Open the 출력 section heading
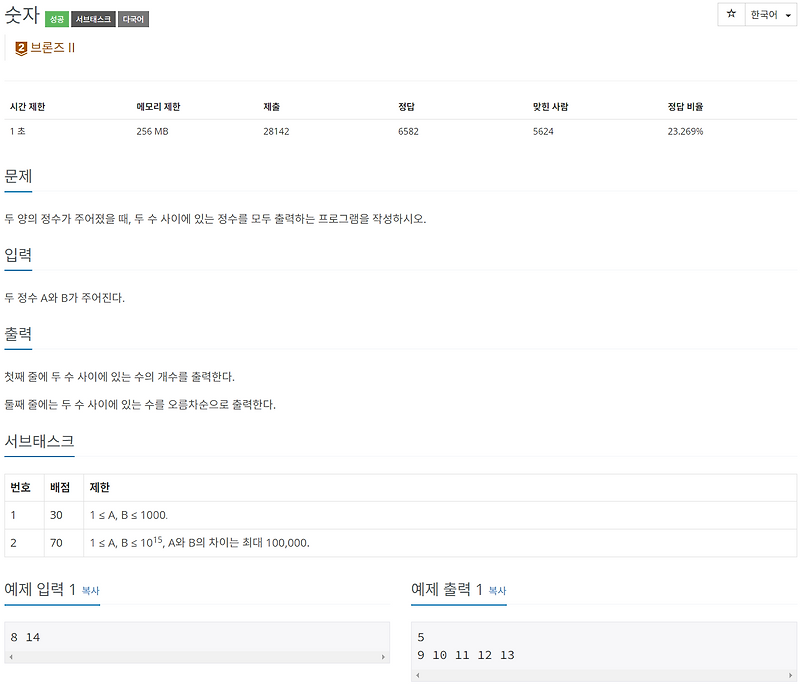Screen dimensions: 800x684 point(18,334)
